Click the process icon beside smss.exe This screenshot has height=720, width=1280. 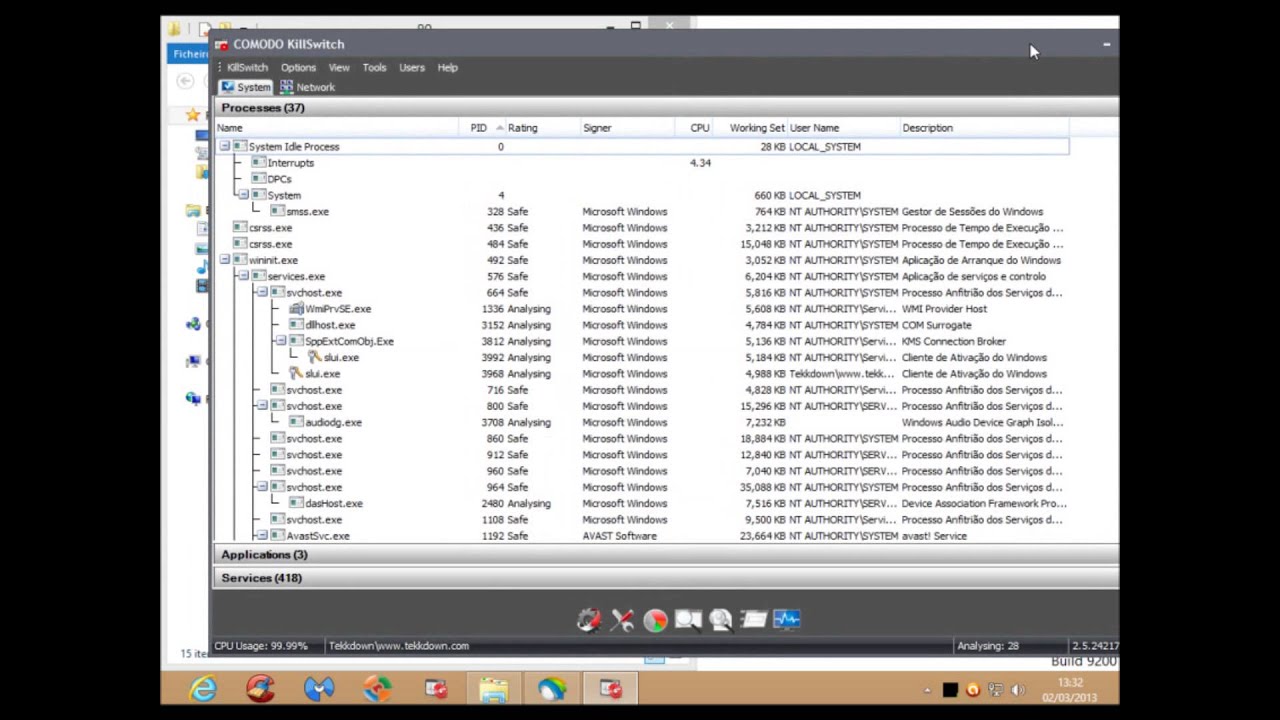tap(277, 211)
